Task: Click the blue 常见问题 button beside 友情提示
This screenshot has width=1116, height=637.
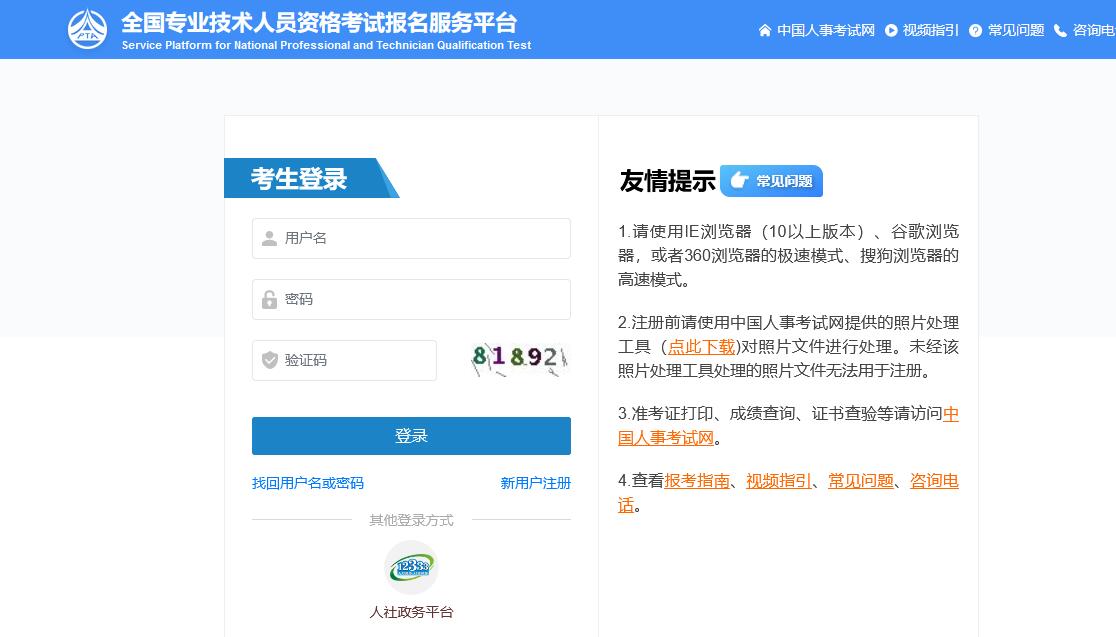Action: pyautogui.click(x=772, y=181)
